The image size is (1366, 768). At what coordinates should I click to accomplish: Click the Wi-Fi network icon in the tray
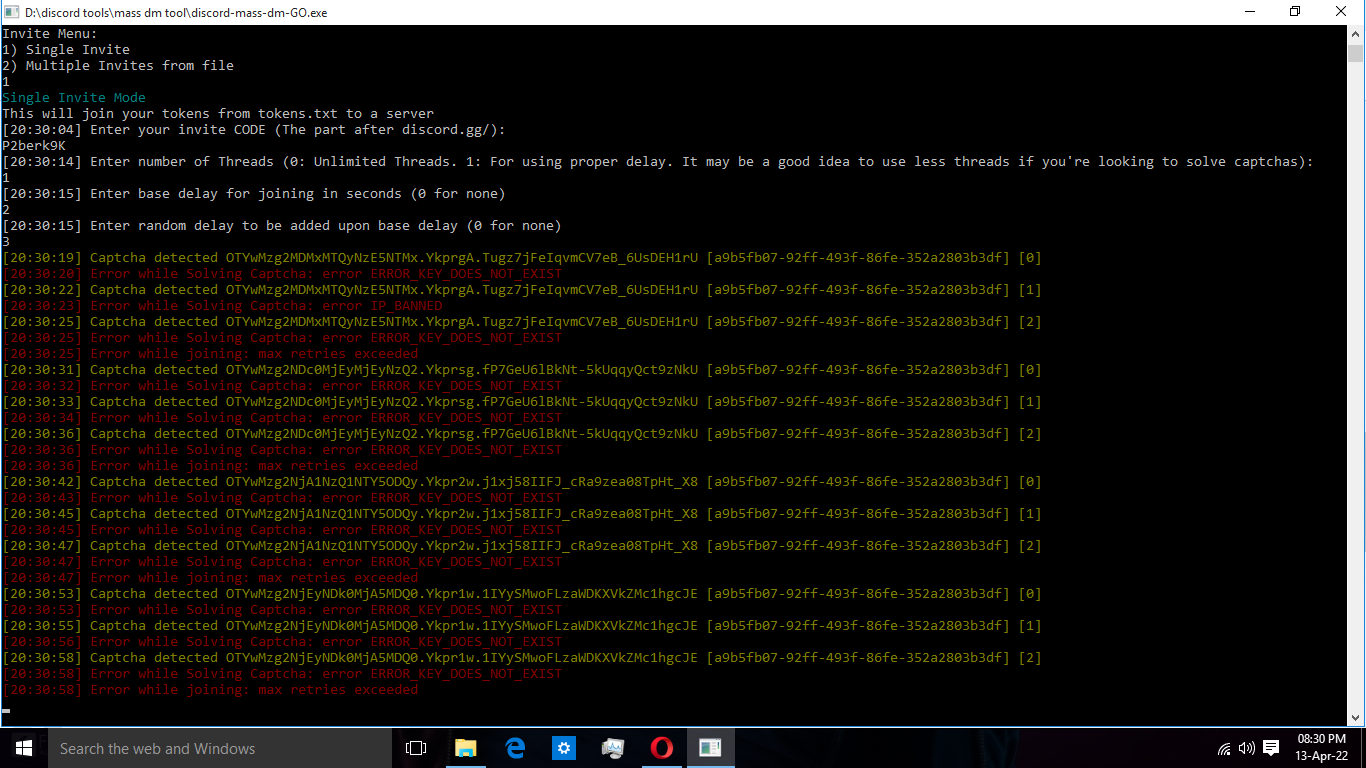point(1223,748)
